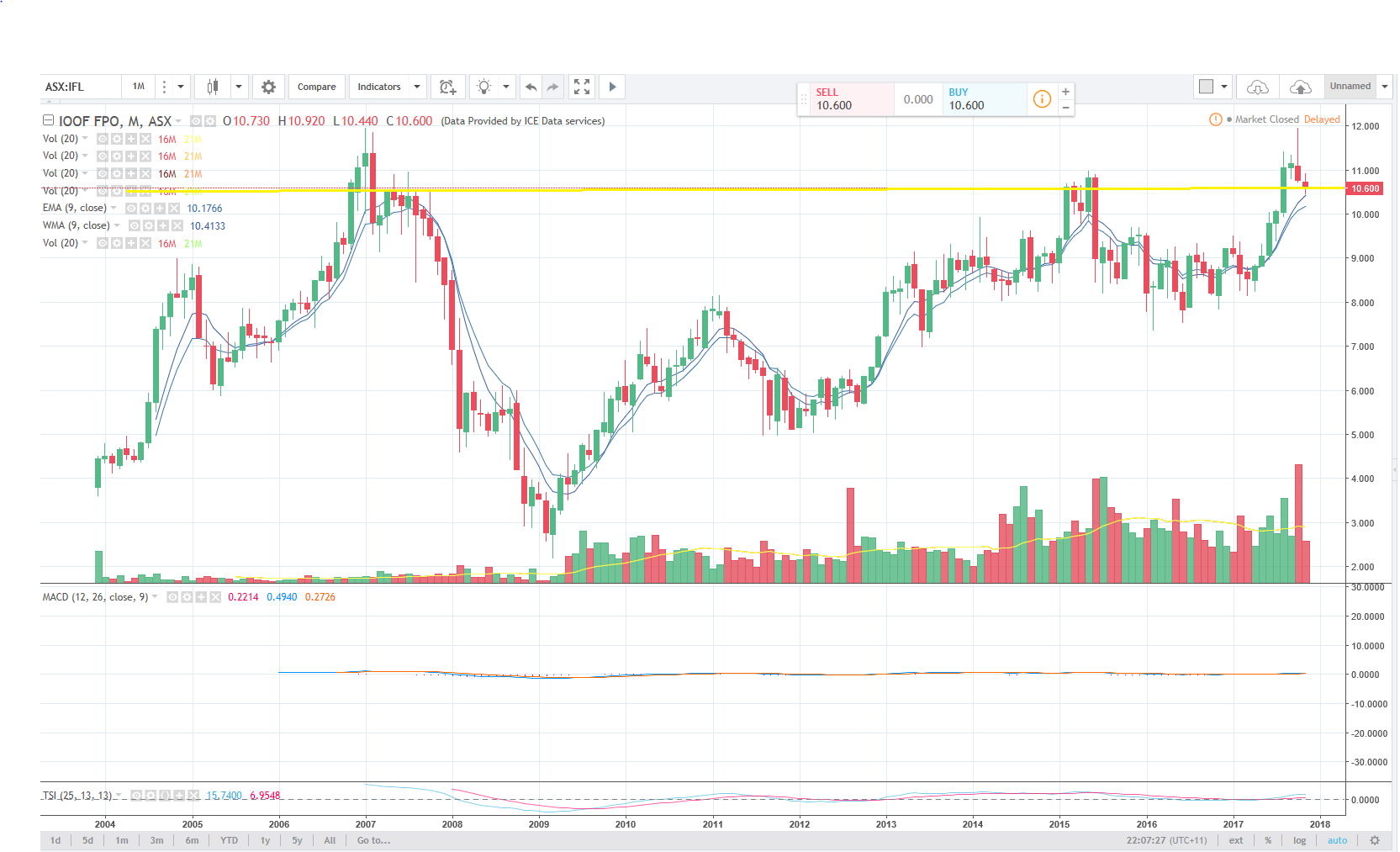Click the Unnamed layout name button
Screen dimensions: 1400x852
point(1350,87)
